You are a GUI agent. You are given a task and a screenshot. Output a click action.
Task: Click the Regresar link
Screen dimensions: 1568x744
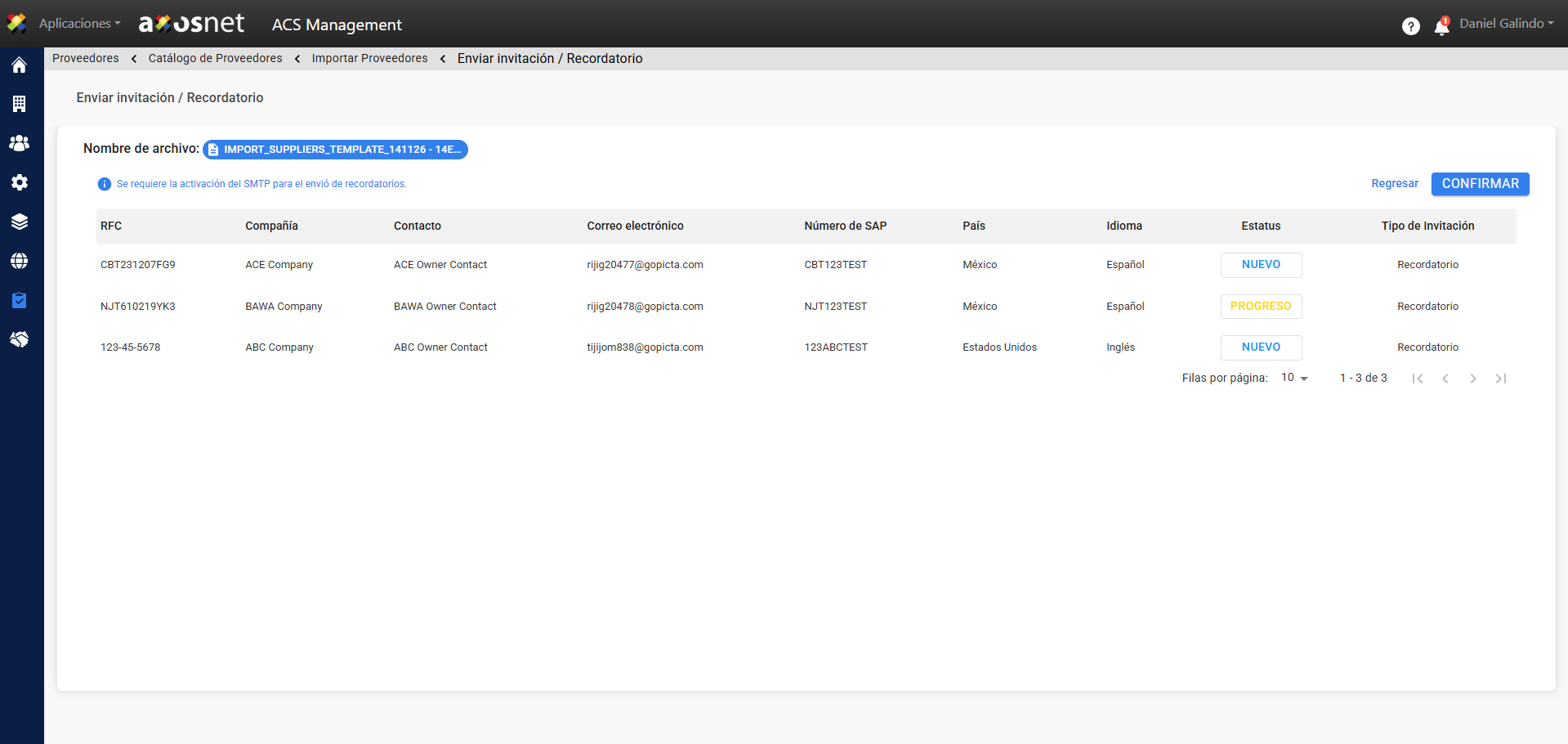point(1394,184)
